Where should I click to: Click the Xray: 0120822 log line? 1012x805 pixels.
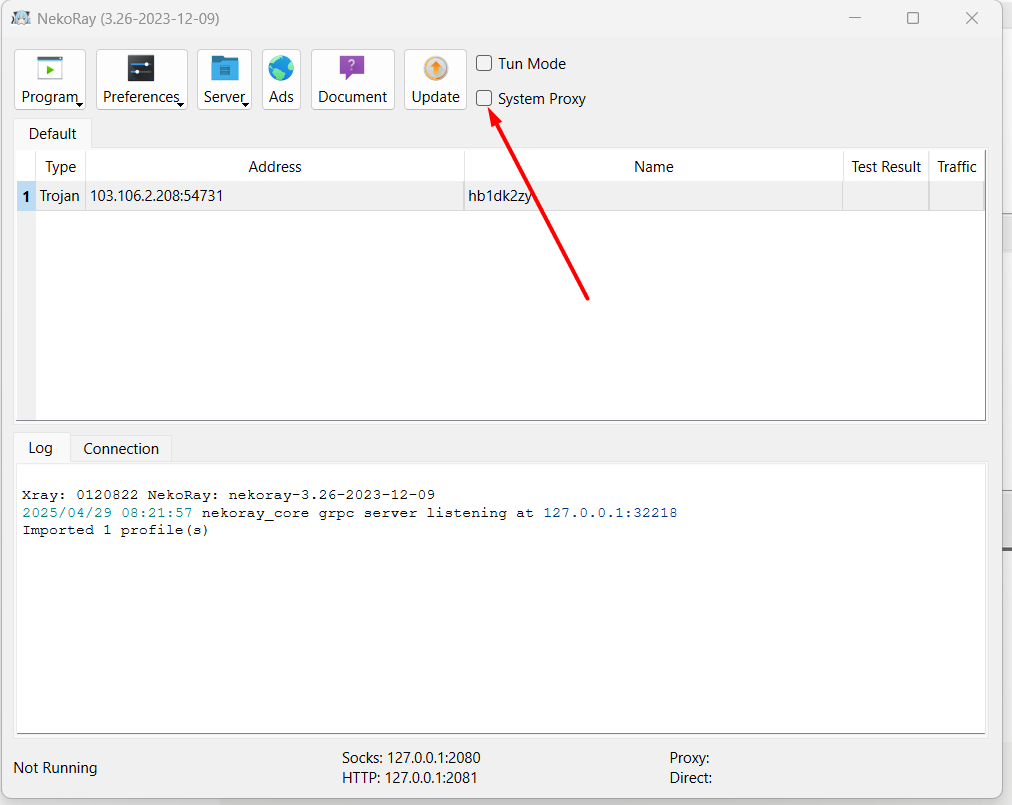pyautogui.click(x=228, y=495)
